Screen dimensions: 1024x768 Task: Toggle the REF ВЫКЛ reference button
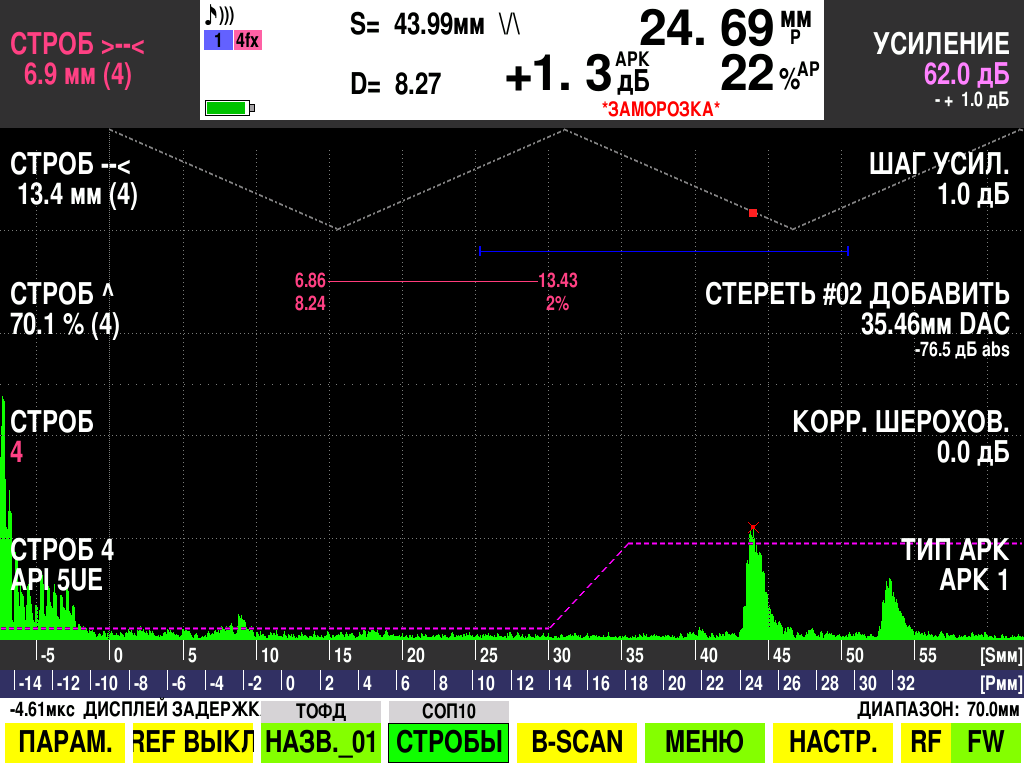click(x=193, y=742)
